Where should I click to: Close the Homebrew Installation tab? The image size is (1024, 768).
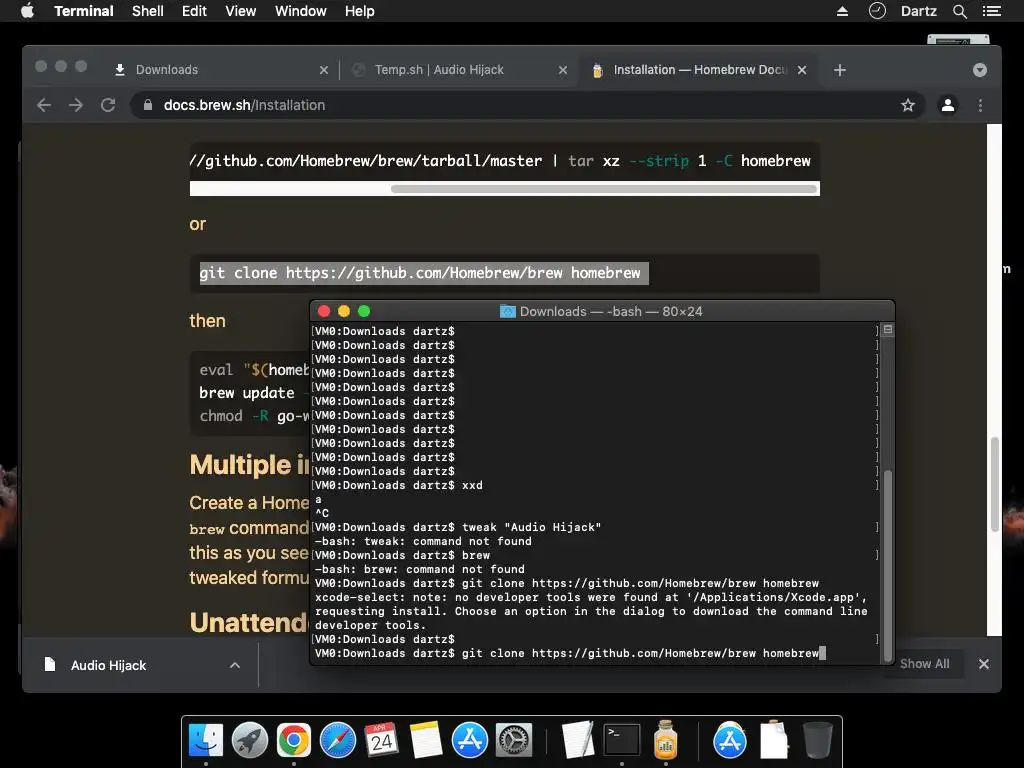point(802,70)
